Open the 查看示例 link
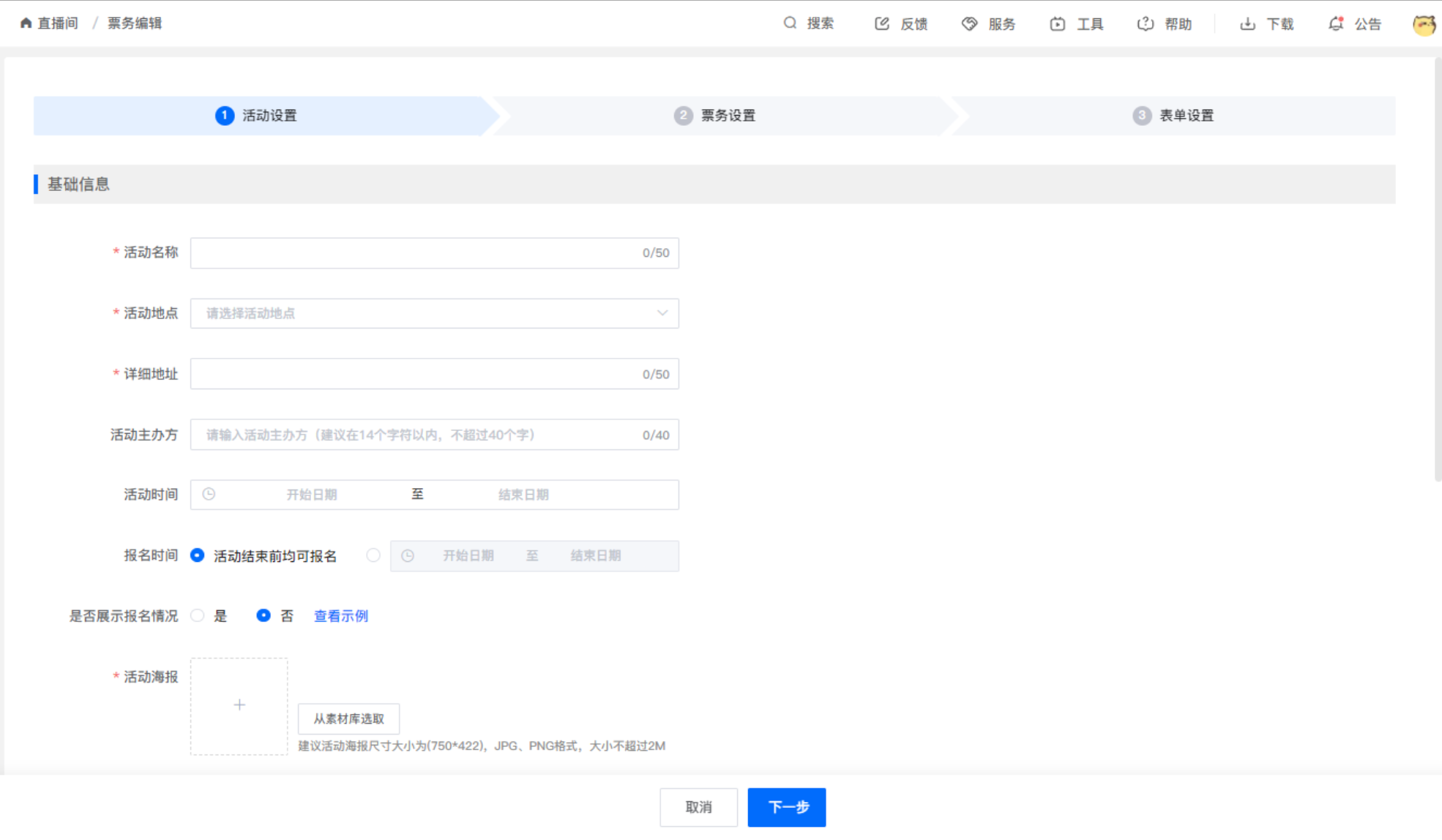Screen dimensions: 1442x840 click(341, 616)
